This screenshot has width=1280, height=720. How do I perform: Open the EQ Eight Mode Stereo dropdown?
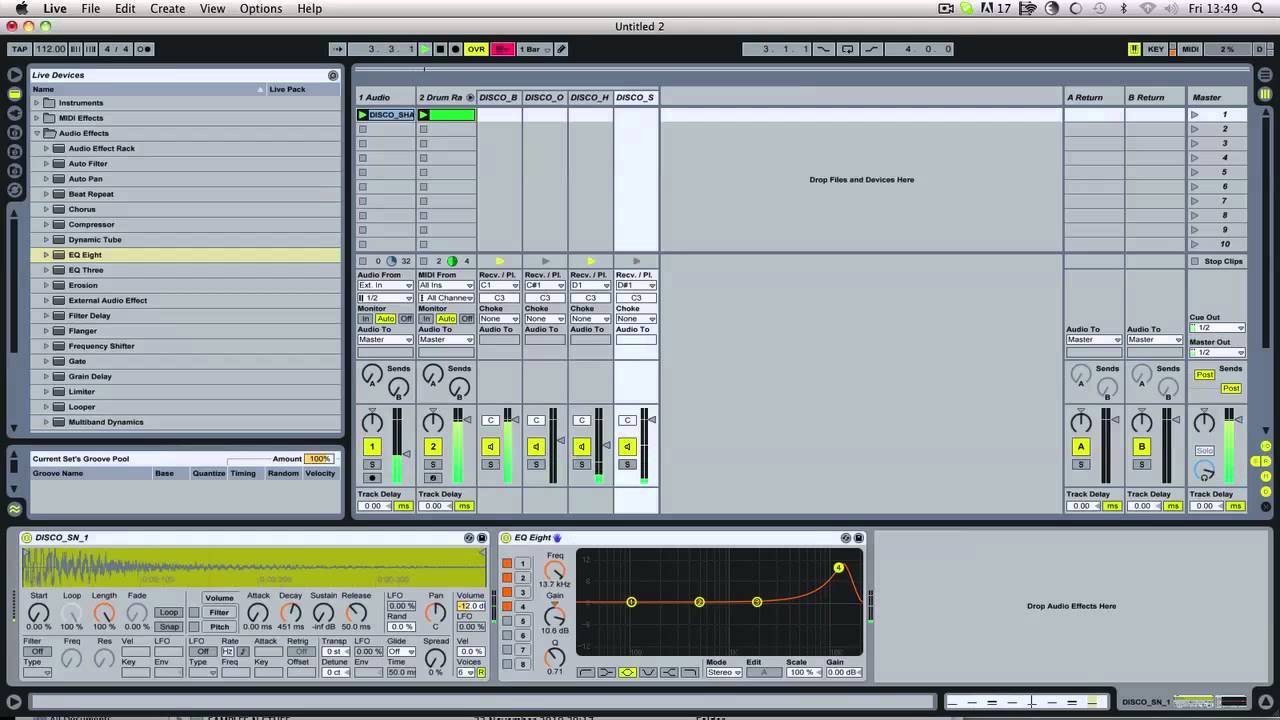pos(724,673)
